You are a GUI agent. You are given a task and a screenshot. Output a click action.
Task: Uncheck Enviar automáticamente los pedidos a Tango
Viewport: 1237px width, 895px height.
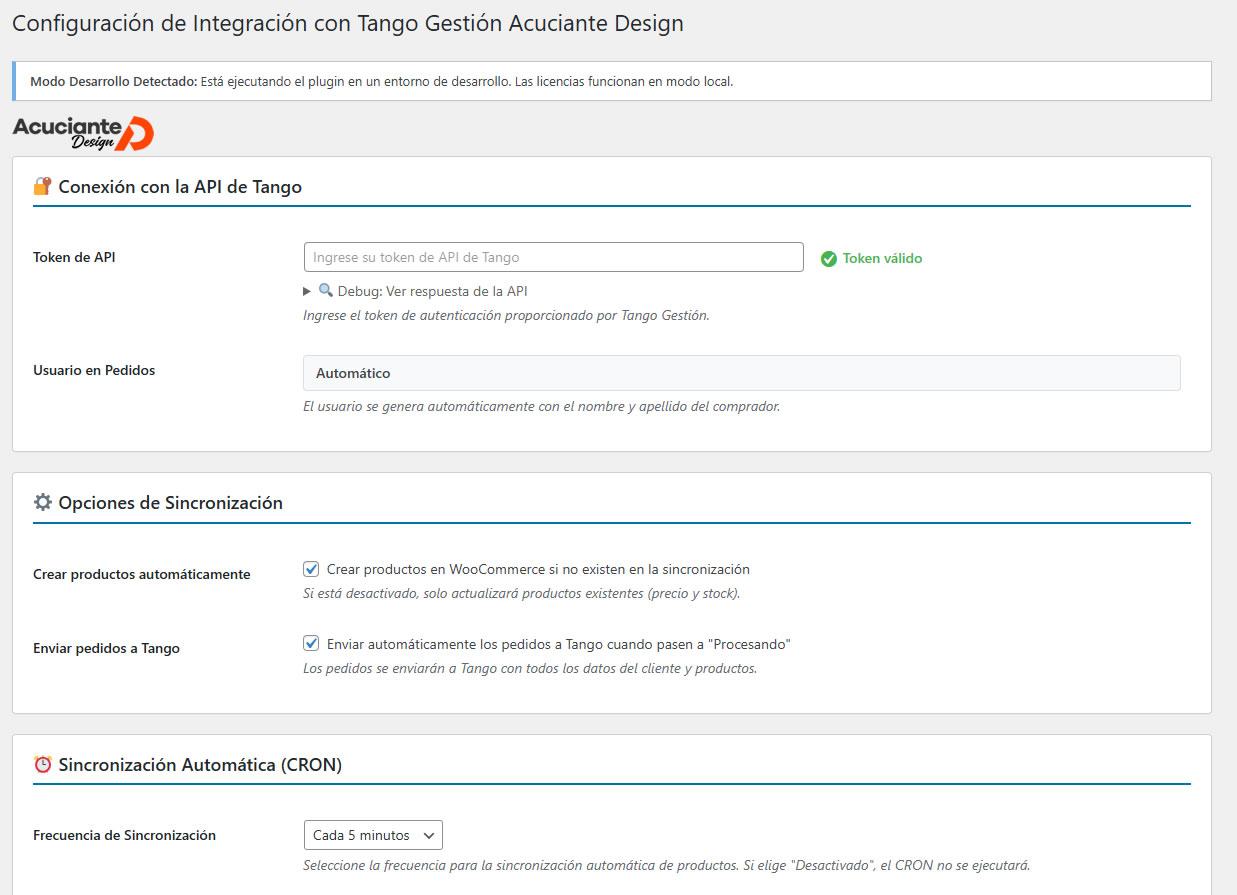pyautogui.click(x=311, y=643)
